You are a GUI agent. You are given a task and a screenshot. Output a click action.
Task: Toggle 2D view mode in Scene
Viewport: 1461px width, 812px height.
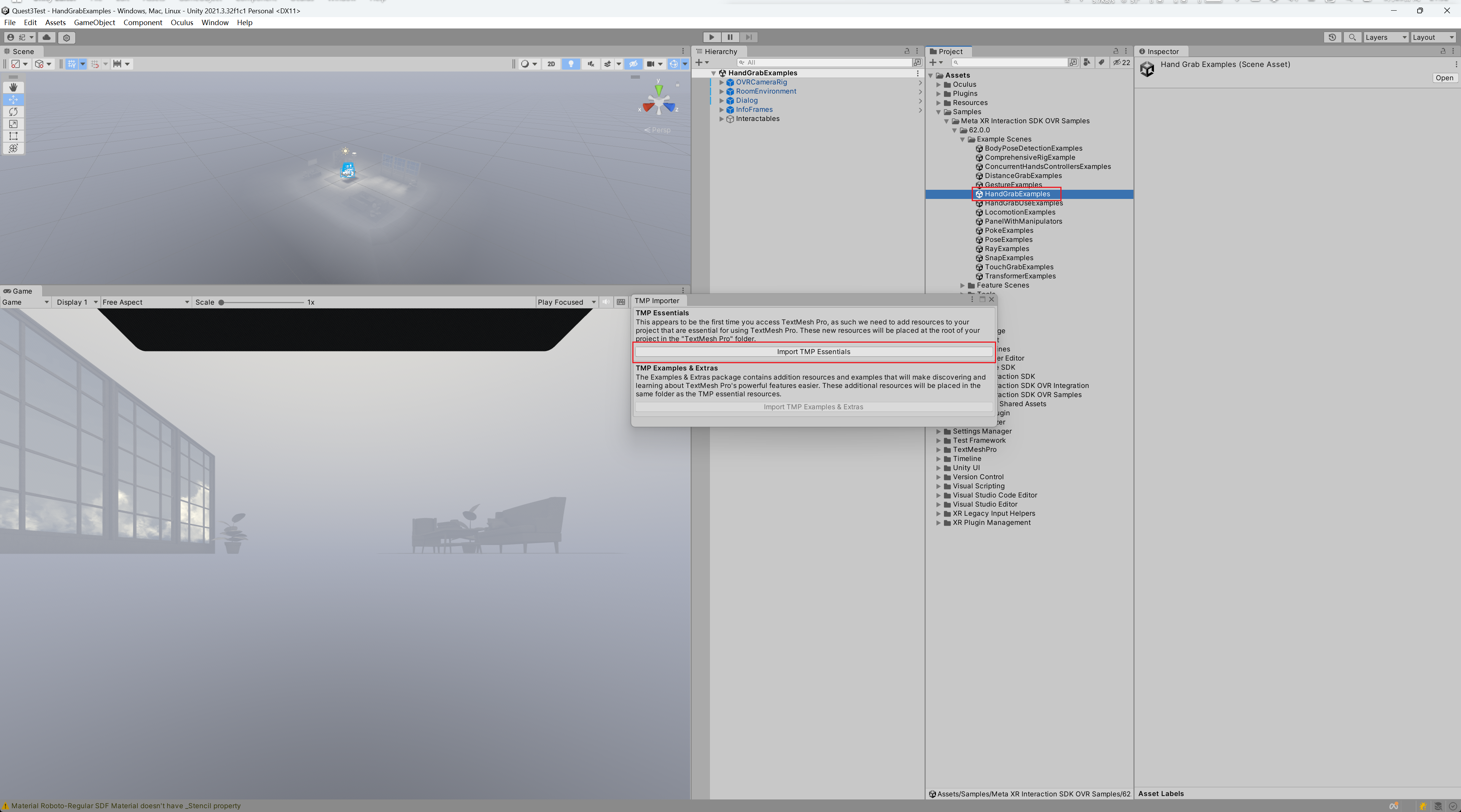(x=551, y=64)
